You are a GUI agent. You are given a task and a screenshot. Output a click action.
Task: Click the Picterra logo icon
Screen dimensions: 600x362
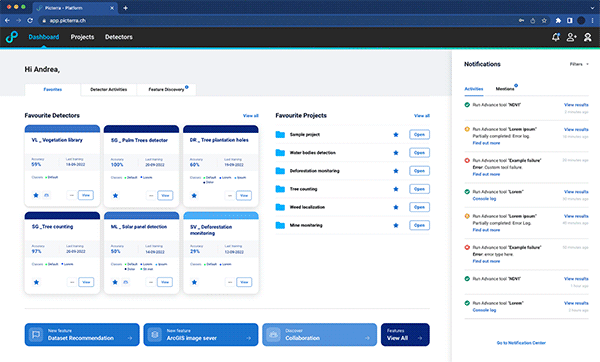click(11, 37)
